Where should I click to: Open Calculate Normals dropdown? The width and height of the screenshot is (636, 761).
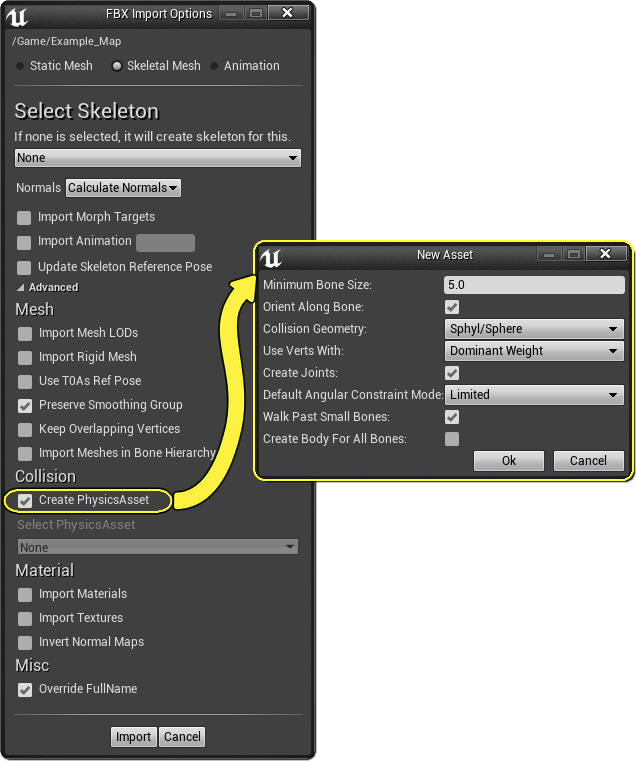pyautogui.click(x=123, y=188)
